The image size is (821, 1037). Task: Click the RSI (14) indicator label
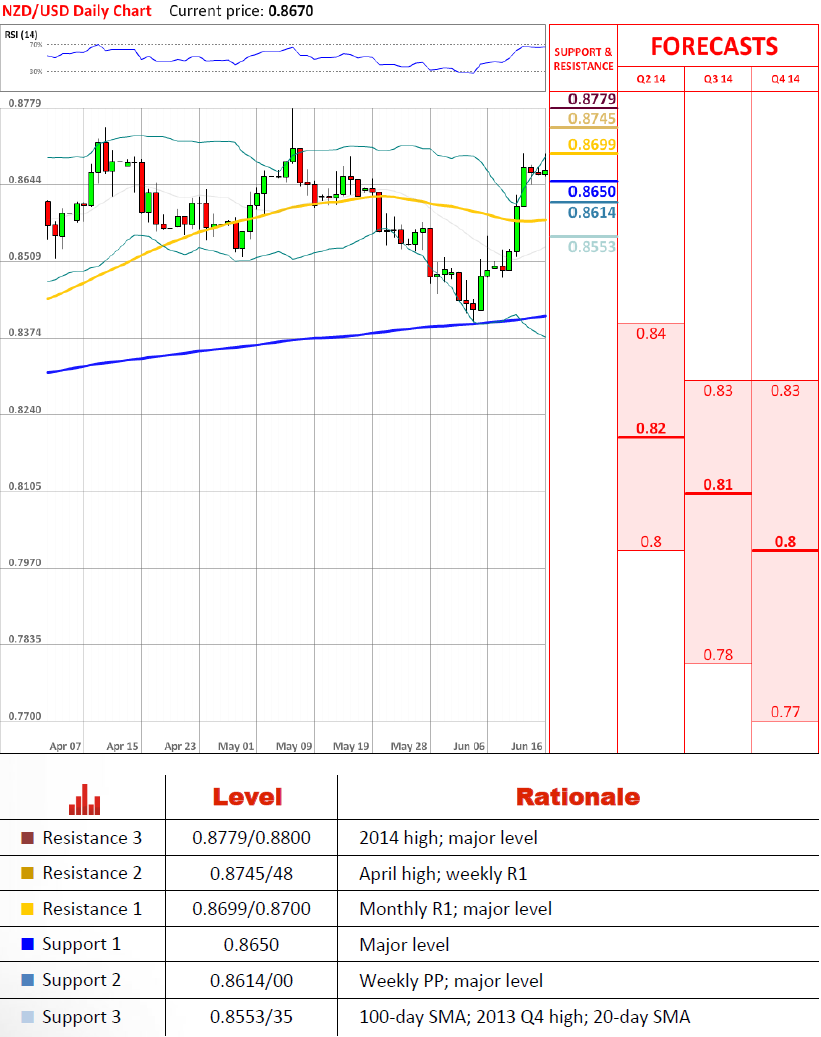[21, 34]
